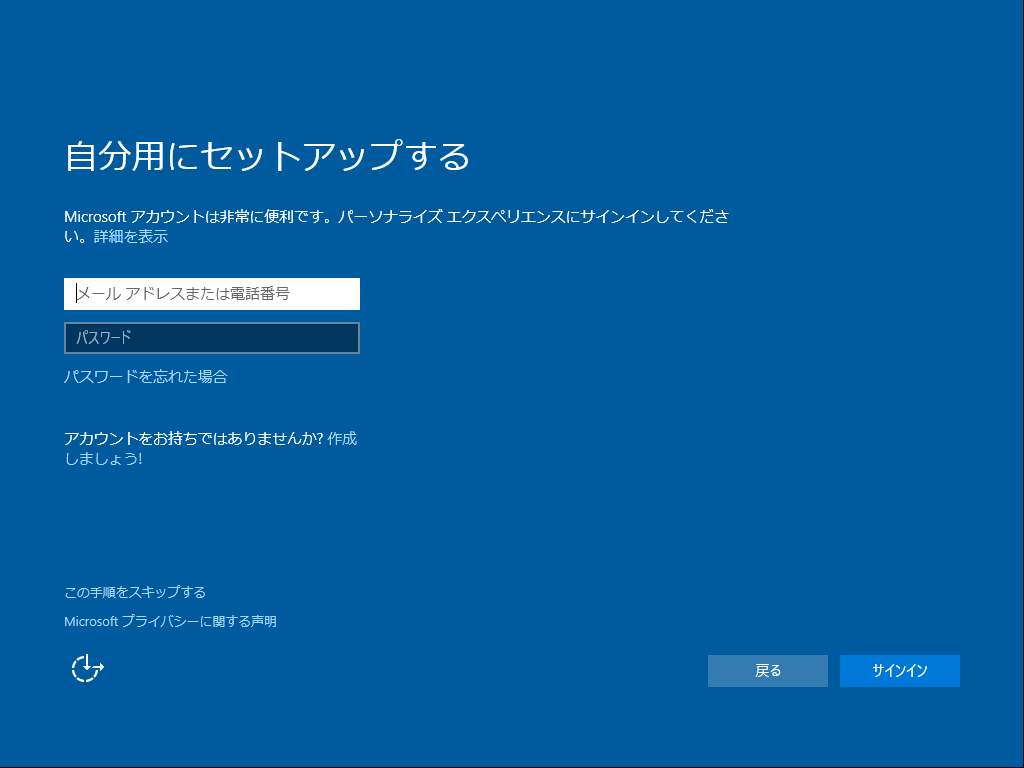The width and height of the screenshot is (1024, 768).
Task: Click the 自分用にセットアップする heading
Action: coord(267,156)
